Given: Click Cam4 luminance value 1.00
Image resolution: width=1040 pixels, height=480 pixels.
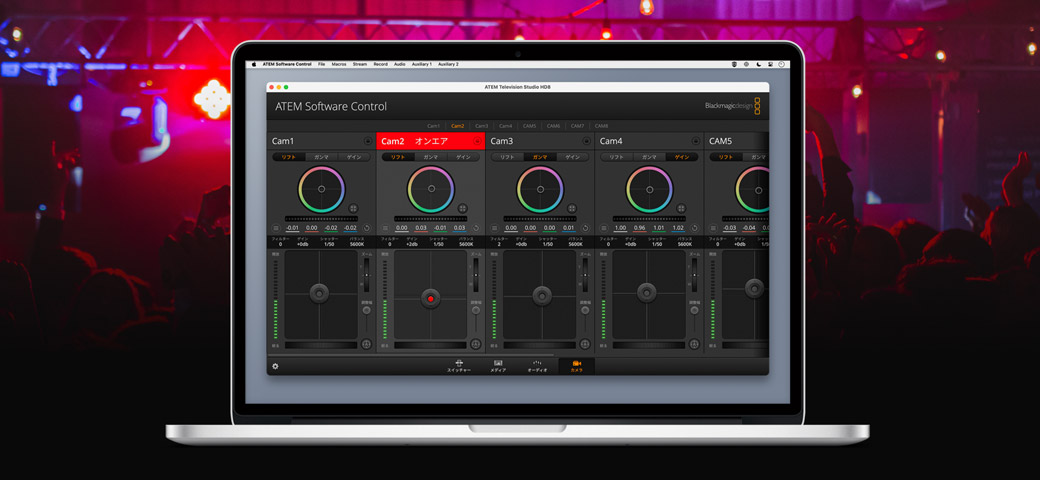Looking at the screenshot, I should tap(620, 228).
